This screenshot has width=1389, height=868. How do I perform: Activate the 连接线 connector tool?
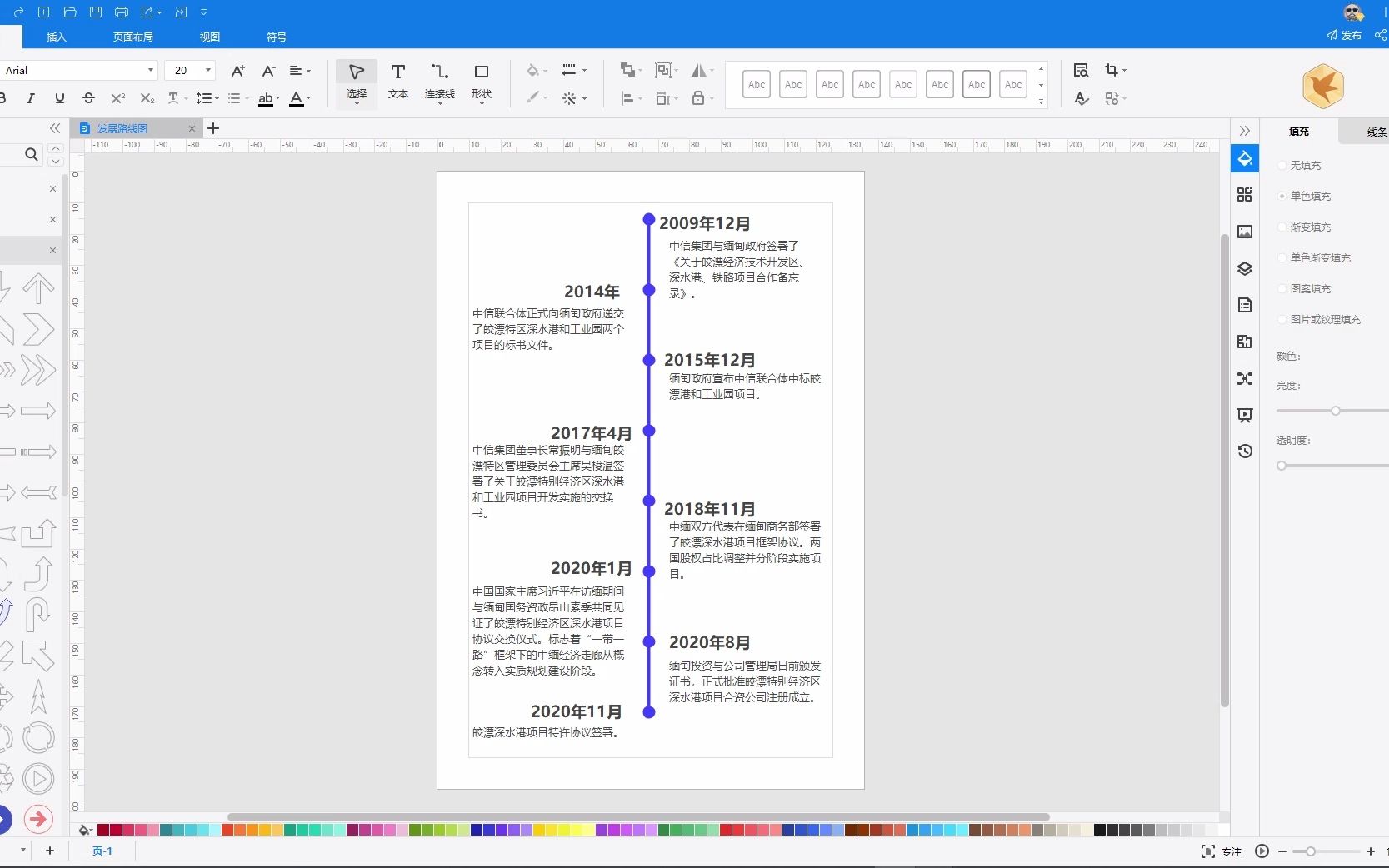pos(439,82)
